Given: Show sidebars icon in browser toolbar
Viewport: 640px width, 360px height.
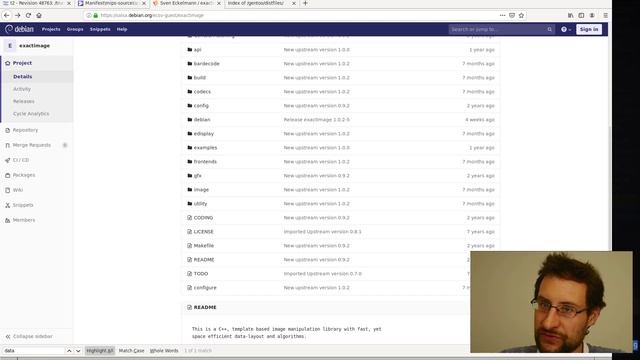Looking at the screenshot, I should coord(581,15).
